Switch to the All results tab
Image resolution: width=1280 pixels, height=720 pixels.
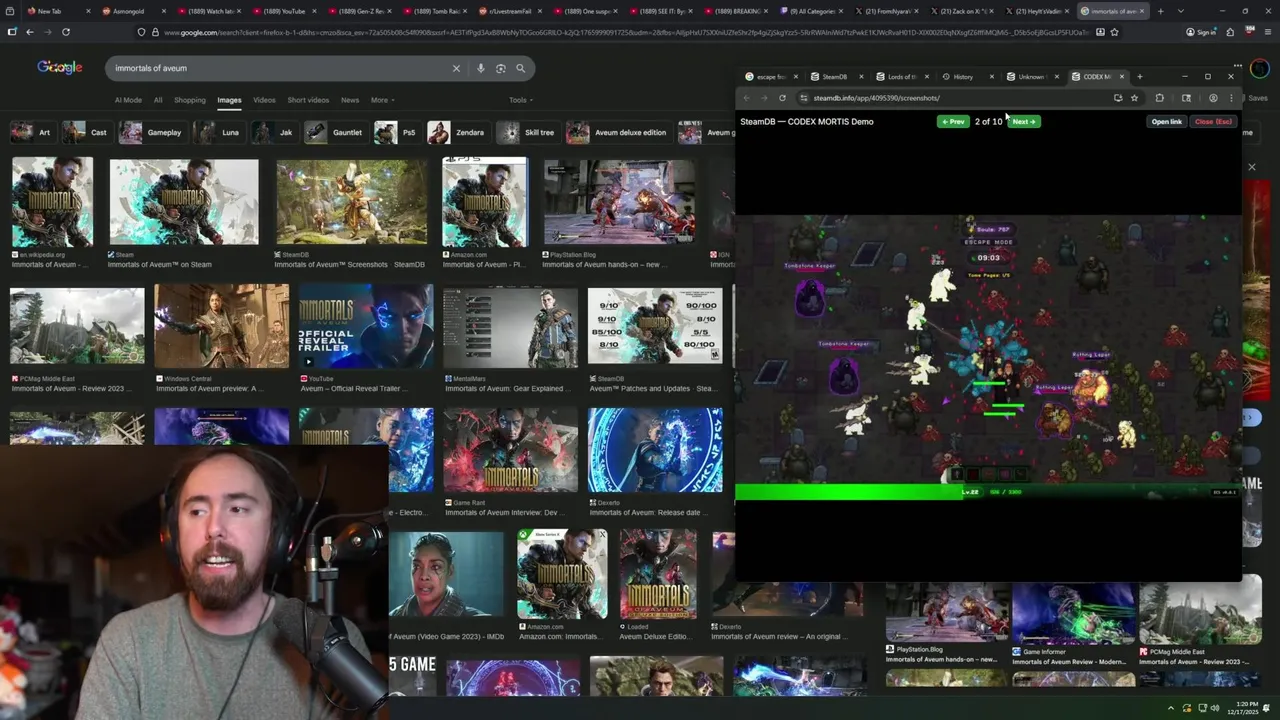158,100
